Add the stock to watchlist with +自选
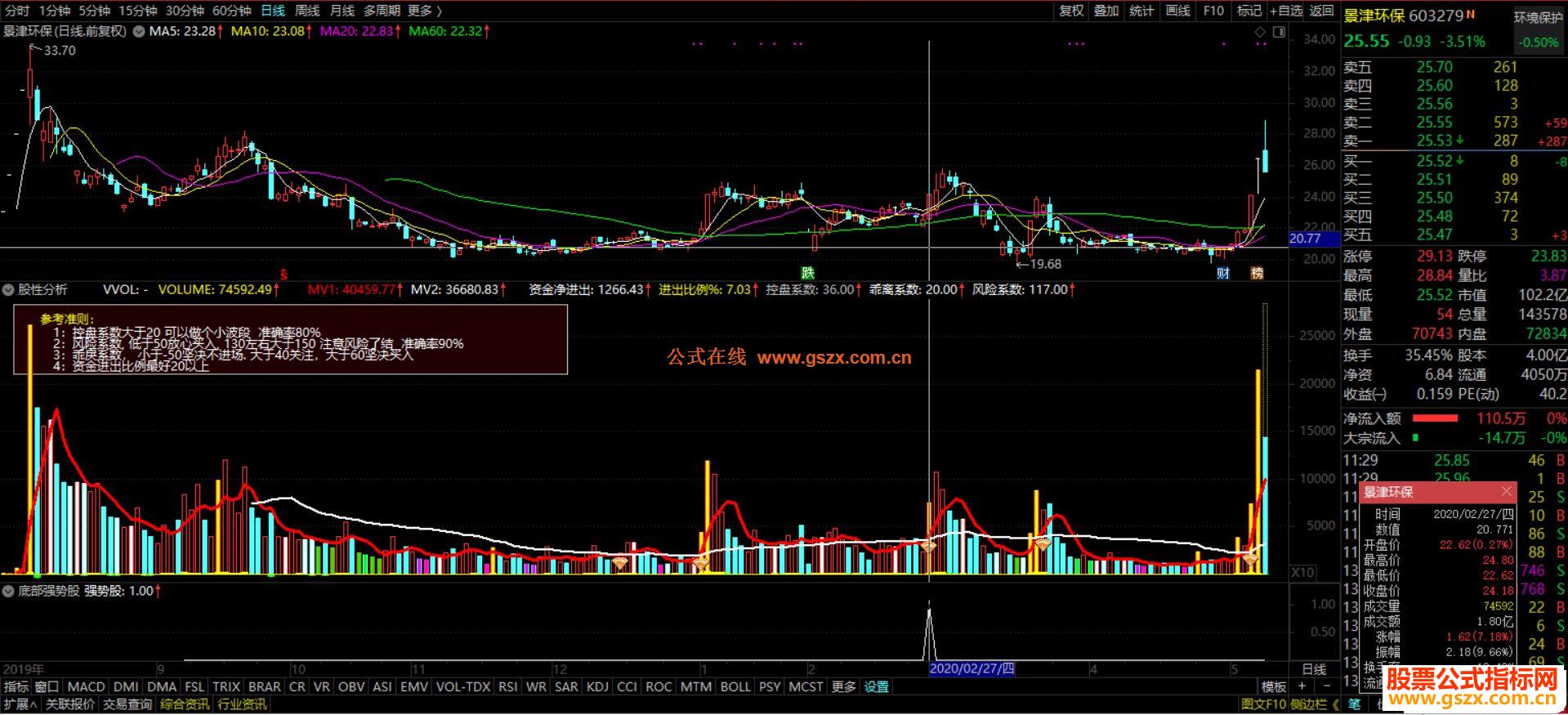 1286,11
